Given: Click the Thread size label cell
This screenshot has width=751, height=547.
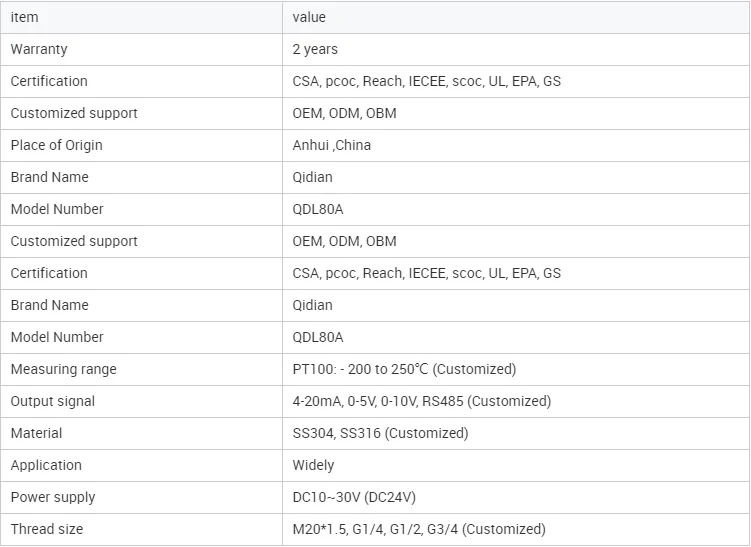Looking at the screenshot, I should tap(47, 529).
